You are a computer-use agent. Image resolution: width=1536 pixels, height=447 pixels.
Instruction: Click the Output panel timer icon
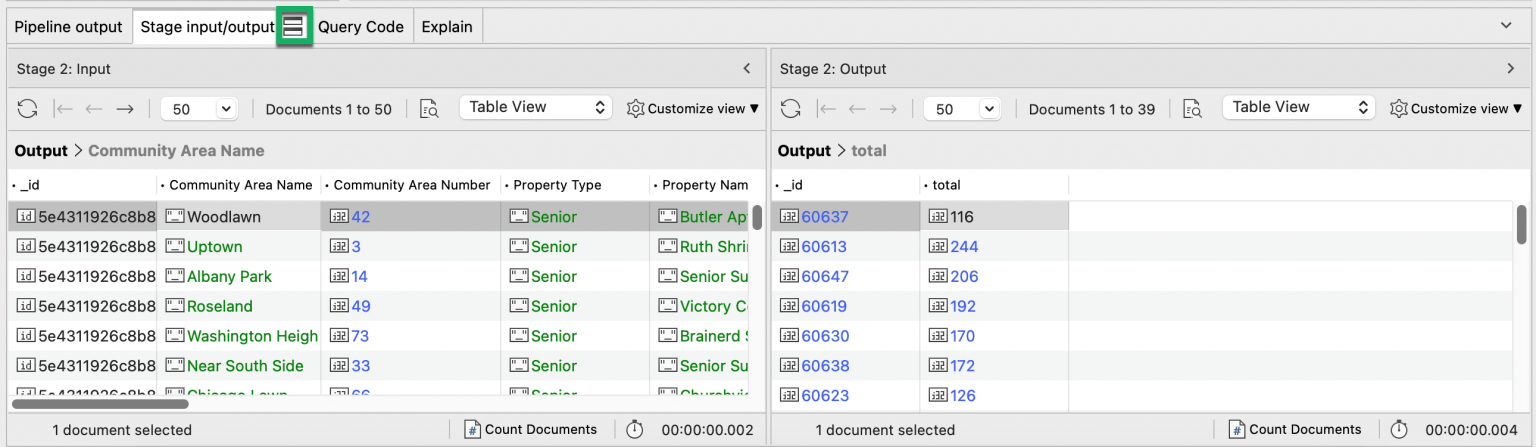click(1398, 429)
